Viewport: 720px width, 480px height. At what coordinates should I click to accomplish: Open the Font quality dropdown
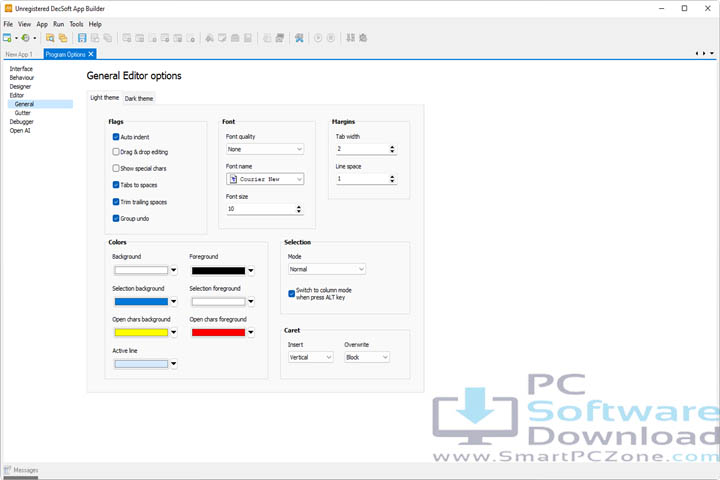coord(264,149)
